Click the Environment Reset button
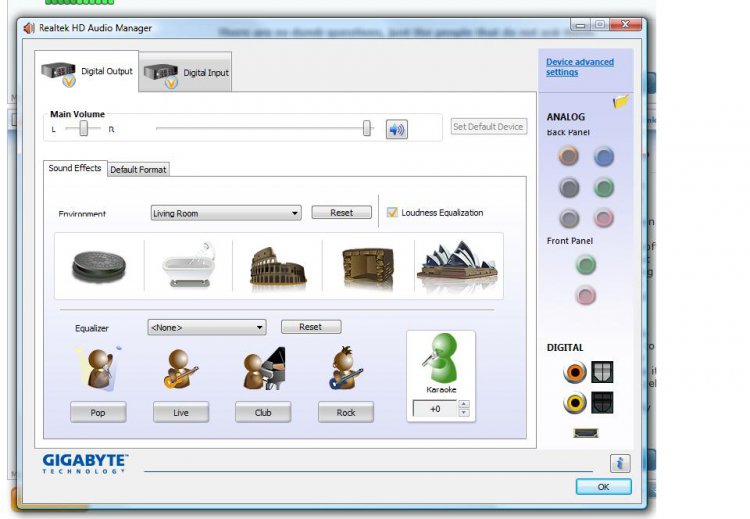The height and width of the screenshot is (519, 750). (x=342, y=213)
